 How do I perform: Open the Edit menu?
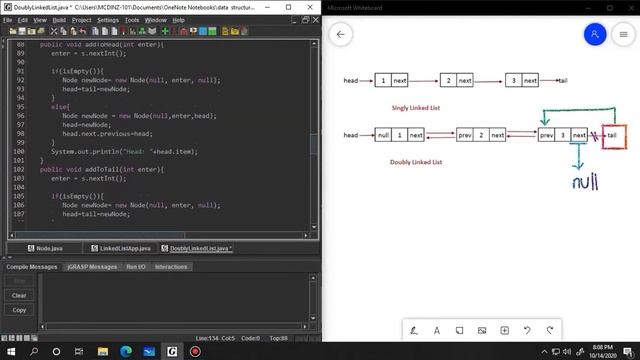click(22, 20)
